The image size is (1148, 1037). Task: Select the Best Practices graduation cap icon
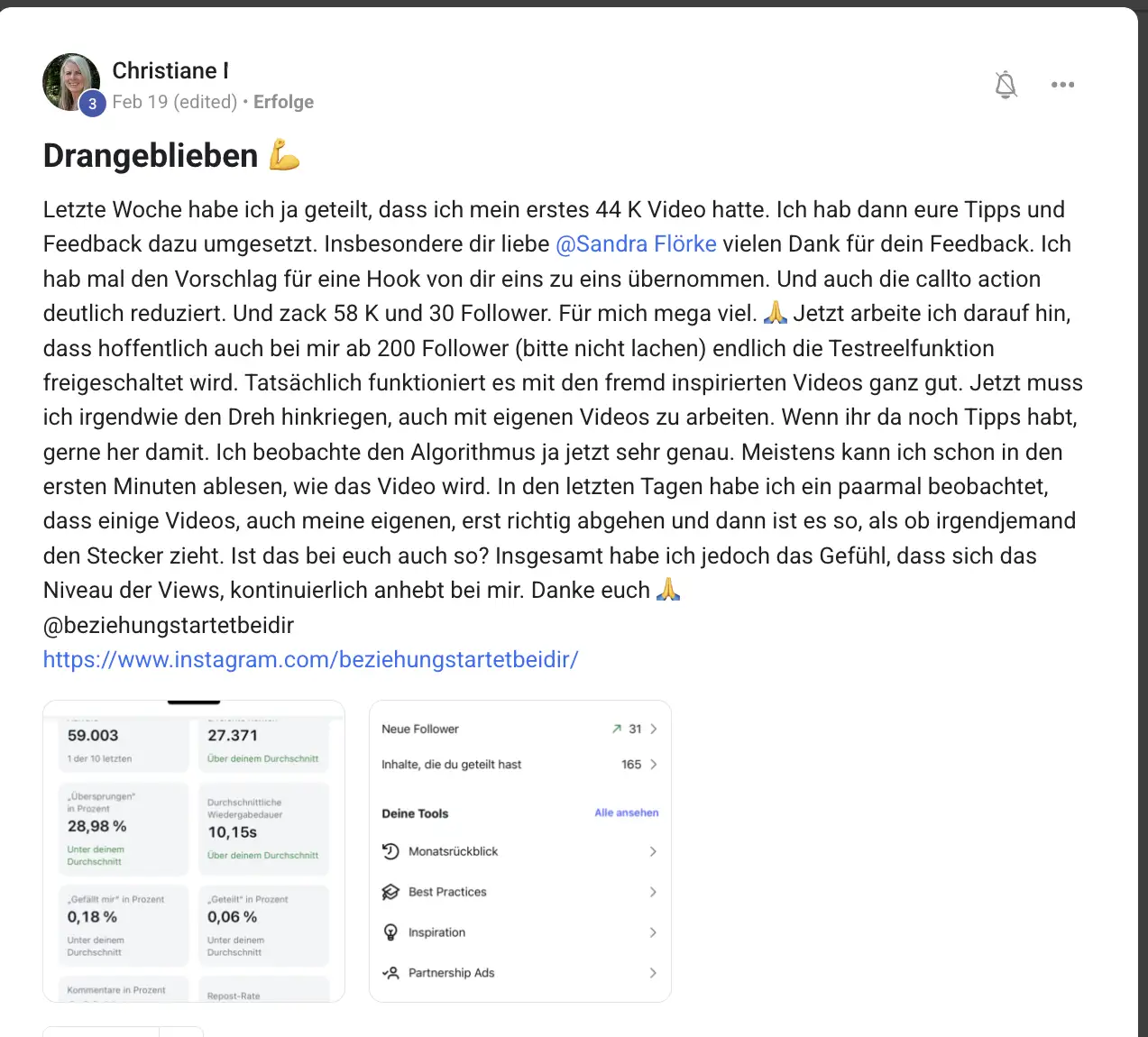pyautogui.click(x=390, y=892)
